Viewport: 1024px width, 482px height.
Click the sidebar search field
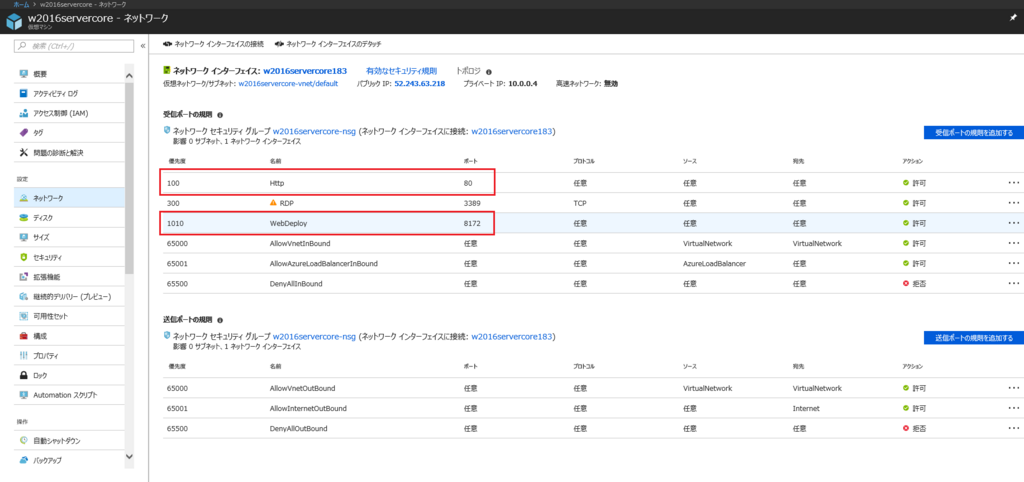74,46
